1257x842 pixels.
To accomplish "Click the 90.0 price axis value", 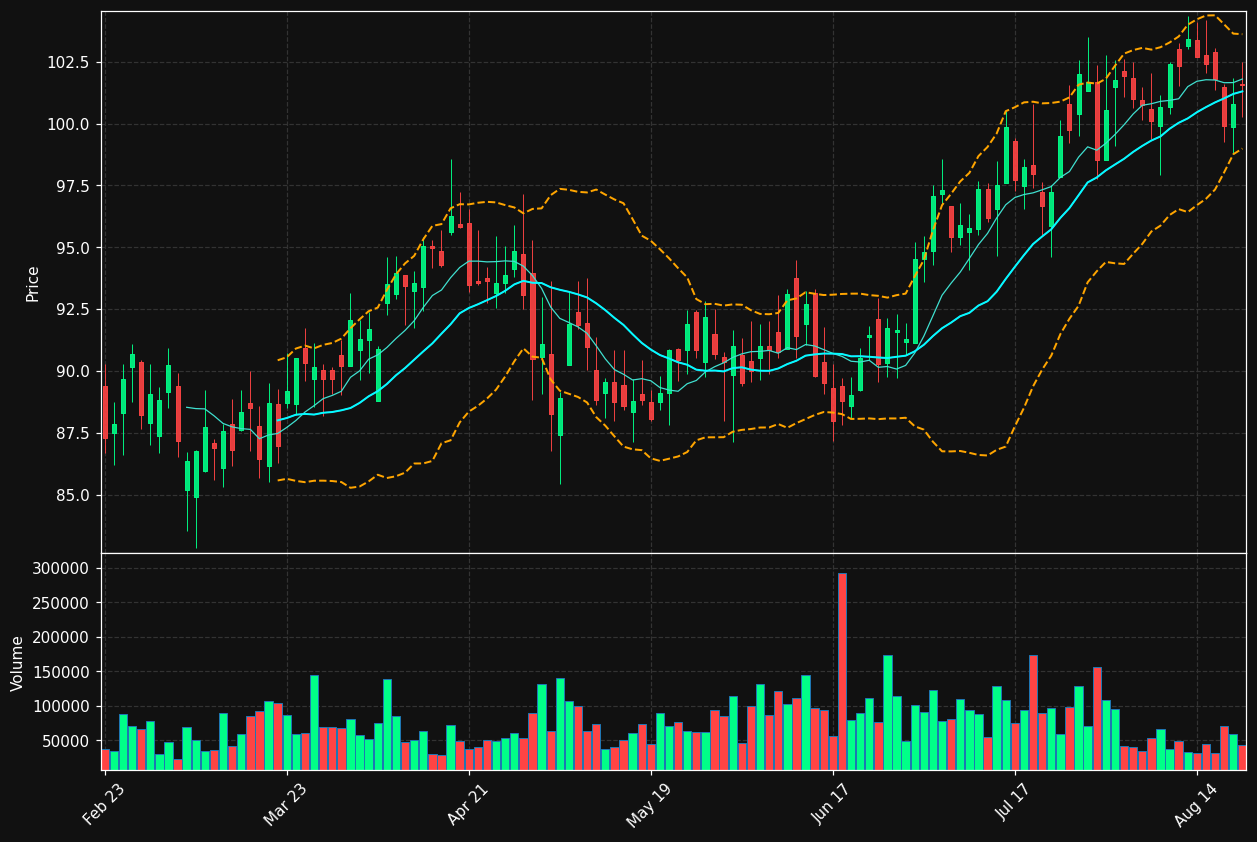I will [74, 372].
